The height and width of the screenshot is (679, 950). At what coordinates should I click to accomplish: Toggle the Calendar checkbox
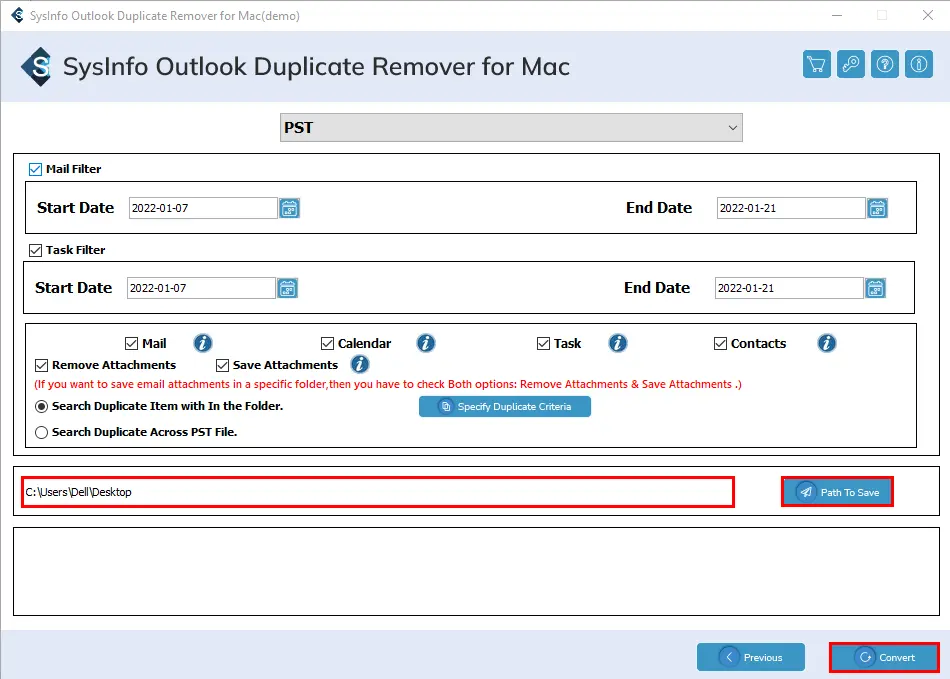(328, 344)
